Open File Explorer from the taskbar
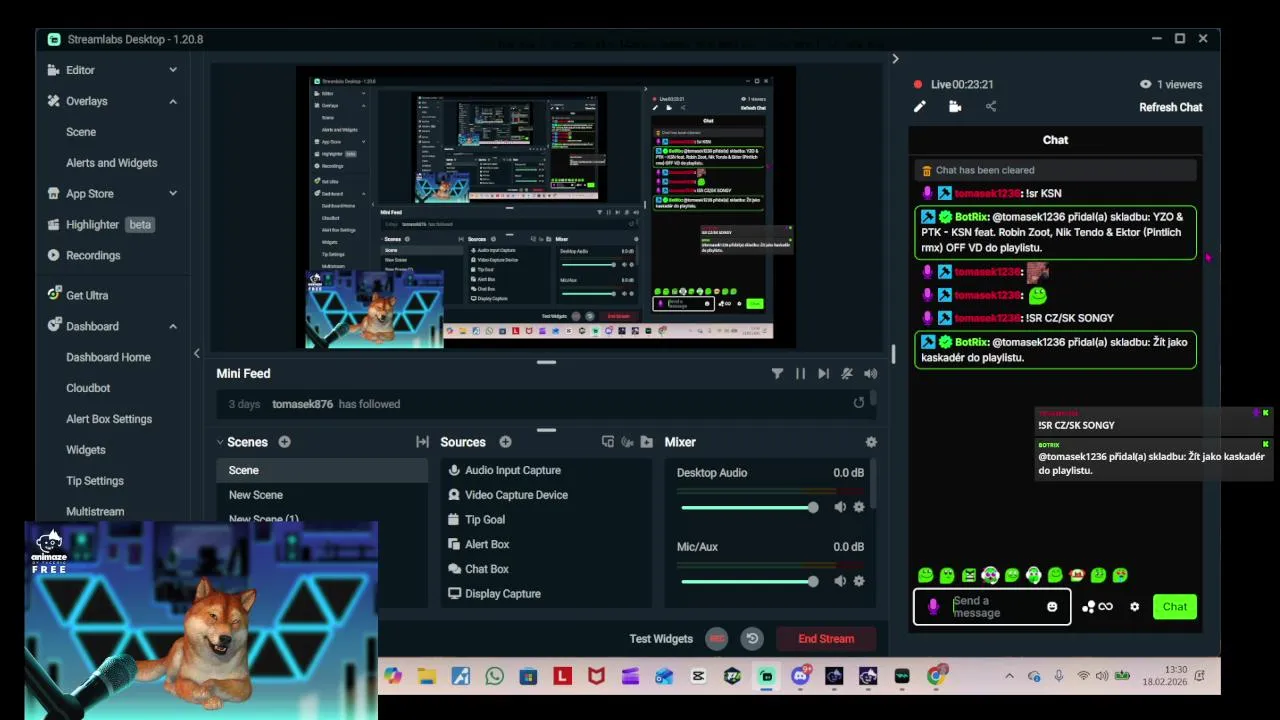The image size is (1280, 720). click(x=427, y=676)
